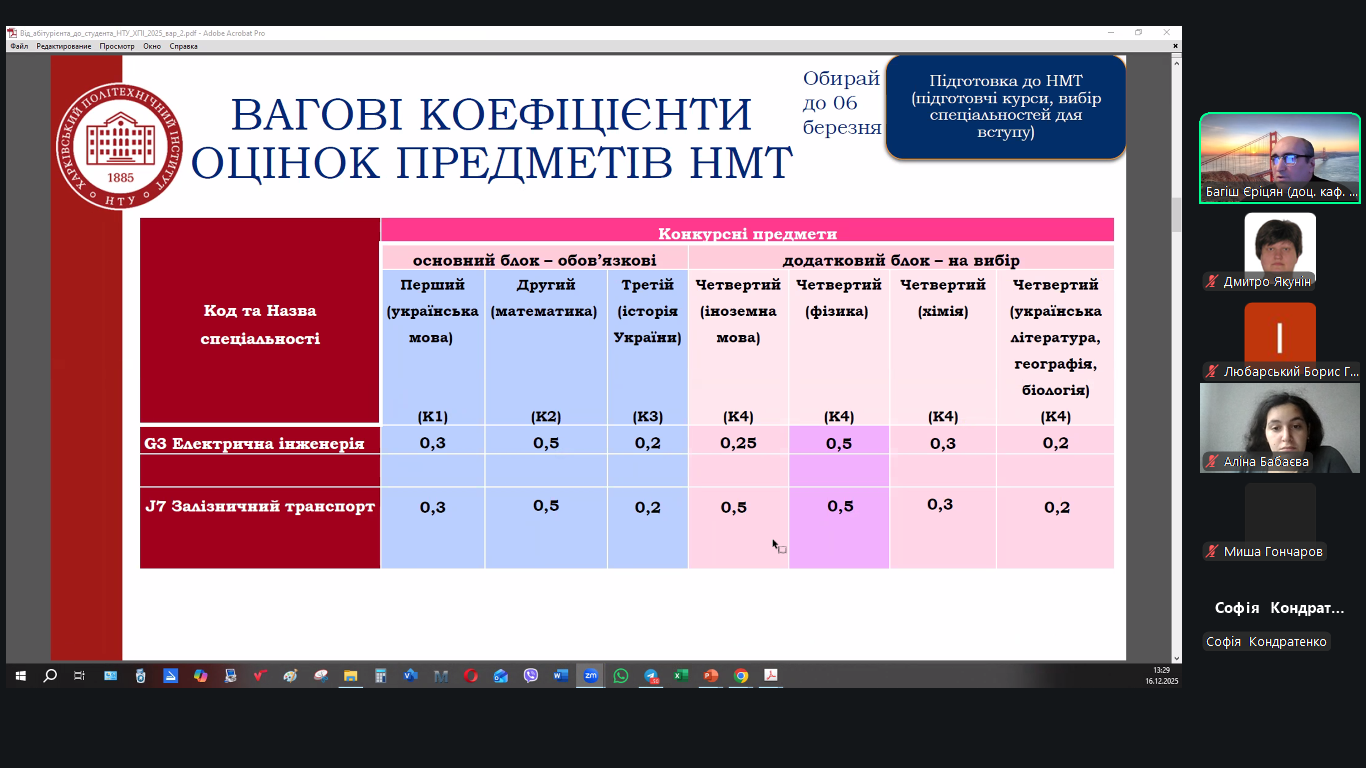Click muted mic icon beside Миша Гончаров

1212,552
